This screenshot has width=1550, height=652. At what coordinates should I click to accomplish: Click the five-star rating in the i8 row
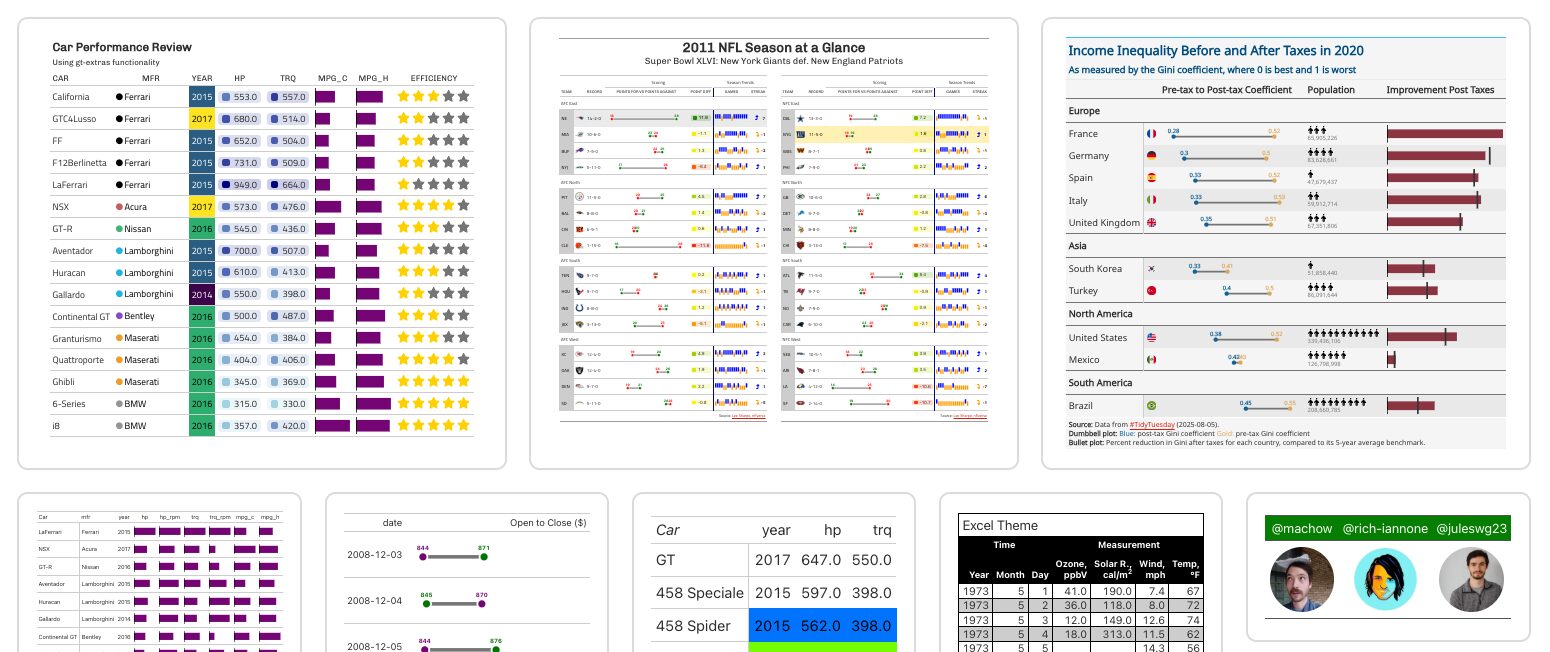(x=433, y=426)
